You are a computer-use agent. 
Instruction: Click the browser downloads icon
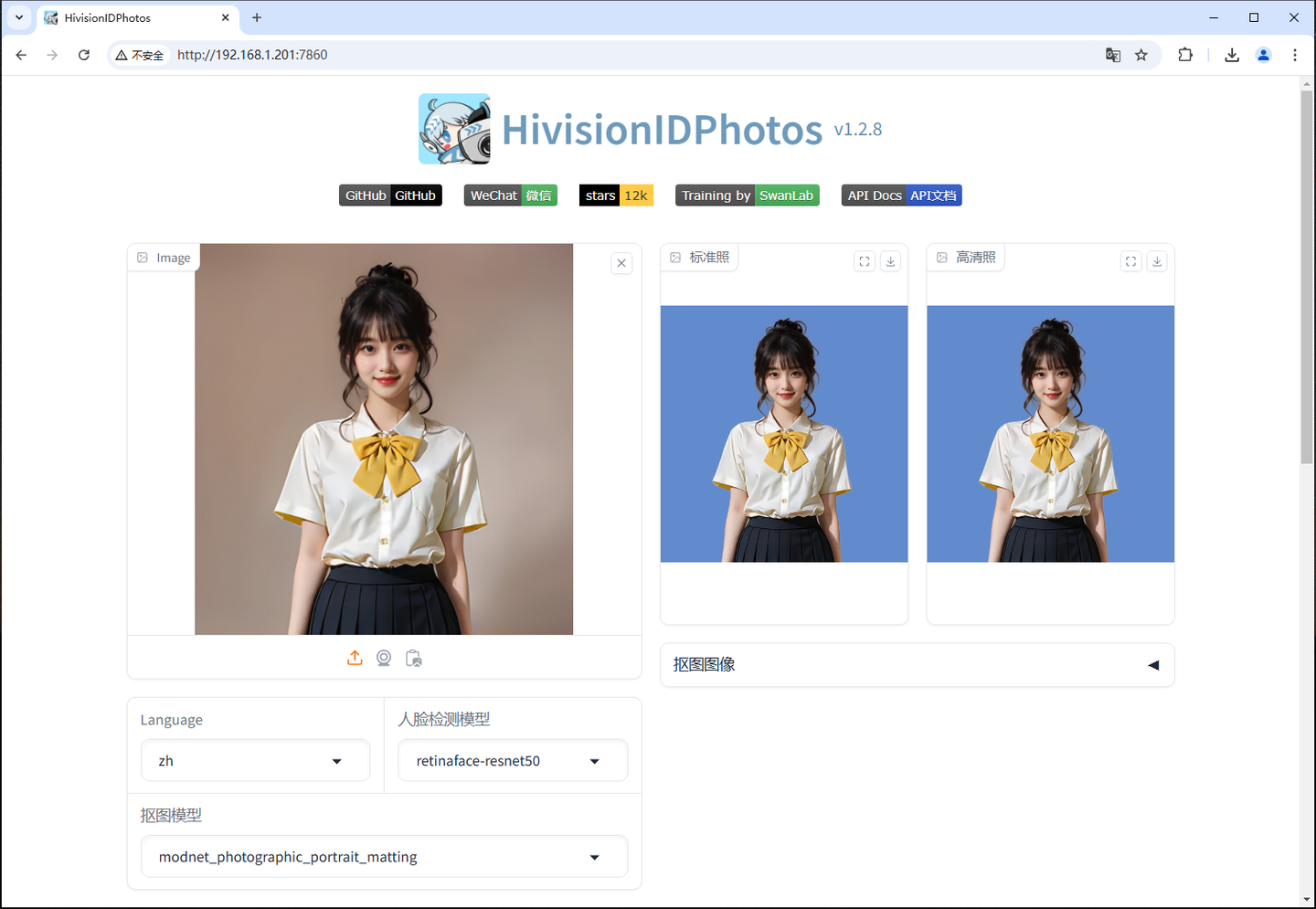pos(1231,55)
